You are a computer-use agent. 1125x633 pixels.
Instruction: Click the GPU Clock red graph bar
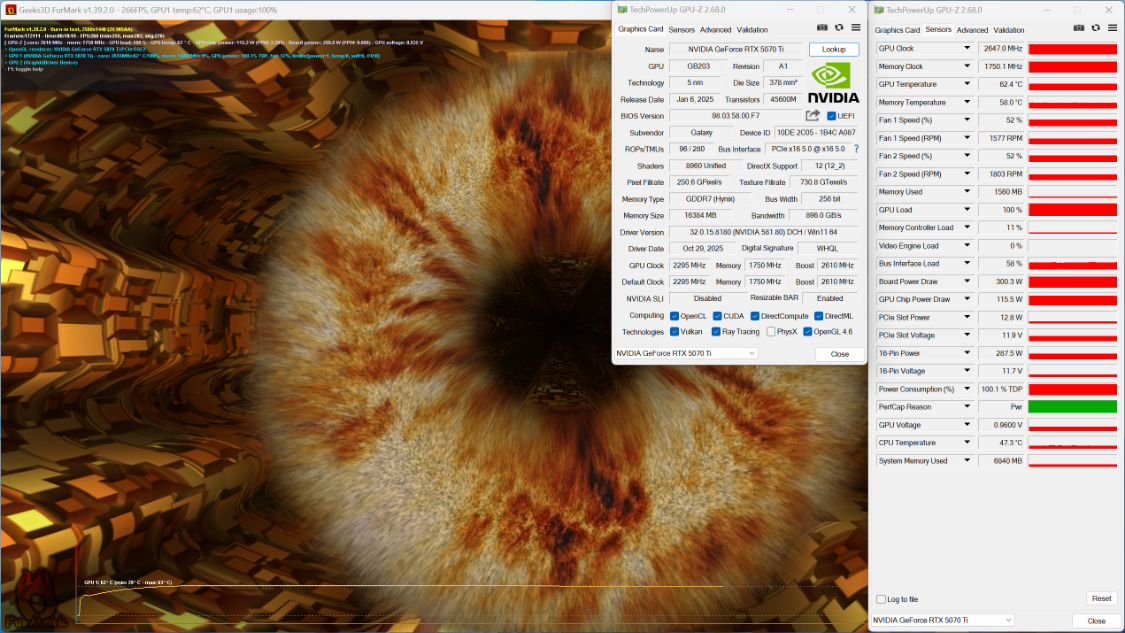pyautogui.click(x=1072, y=48)
